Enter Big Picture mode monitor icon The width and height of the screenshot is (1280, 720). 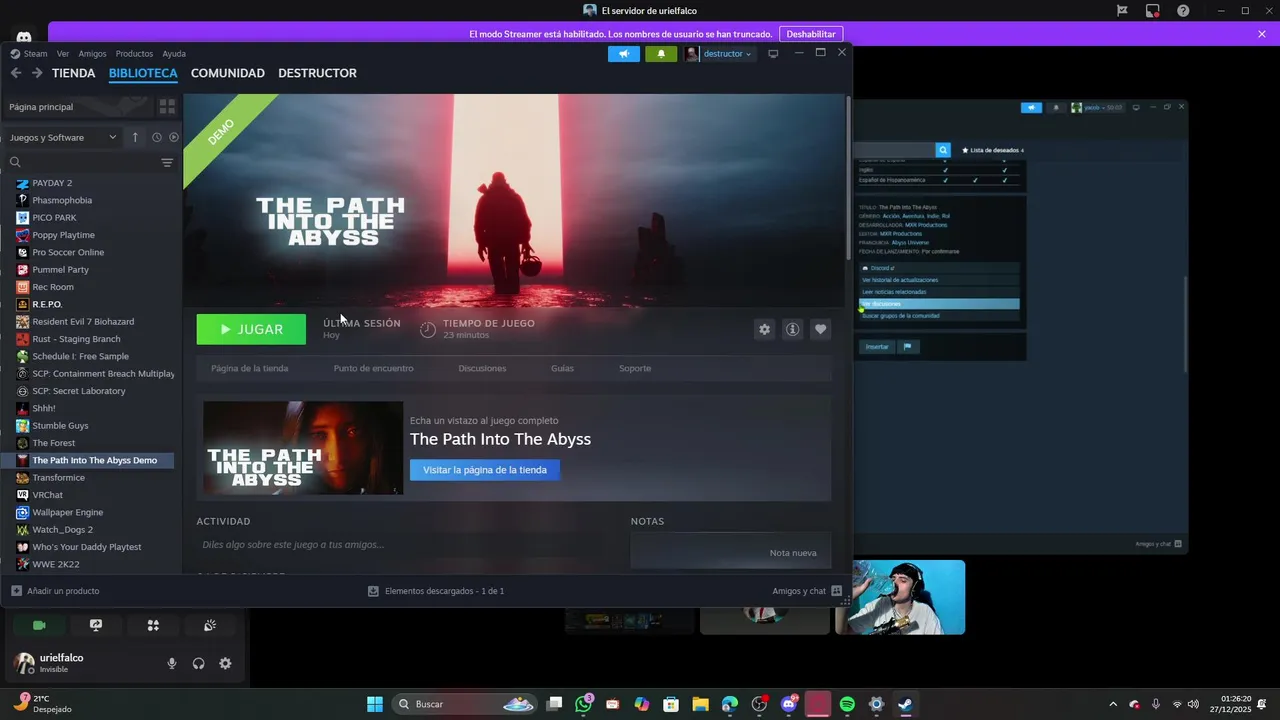(x=773, y=54)
